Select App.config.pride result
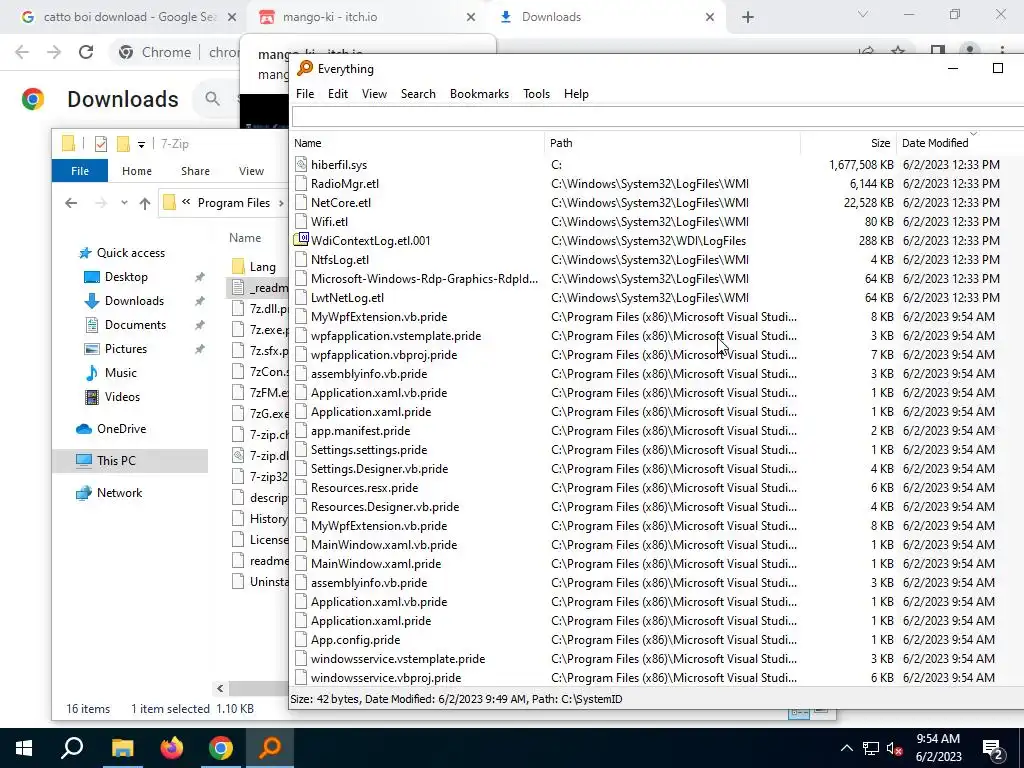1024x768 pixels. coord(657,639)
